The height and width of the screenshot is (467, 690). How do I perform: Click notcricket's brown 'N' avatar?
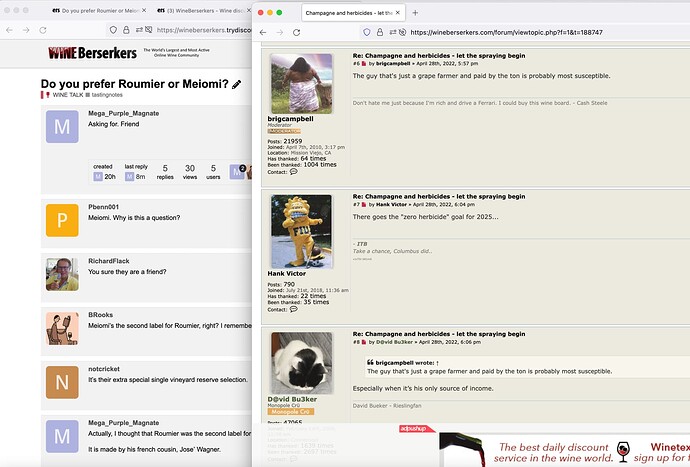coord(62,382)
